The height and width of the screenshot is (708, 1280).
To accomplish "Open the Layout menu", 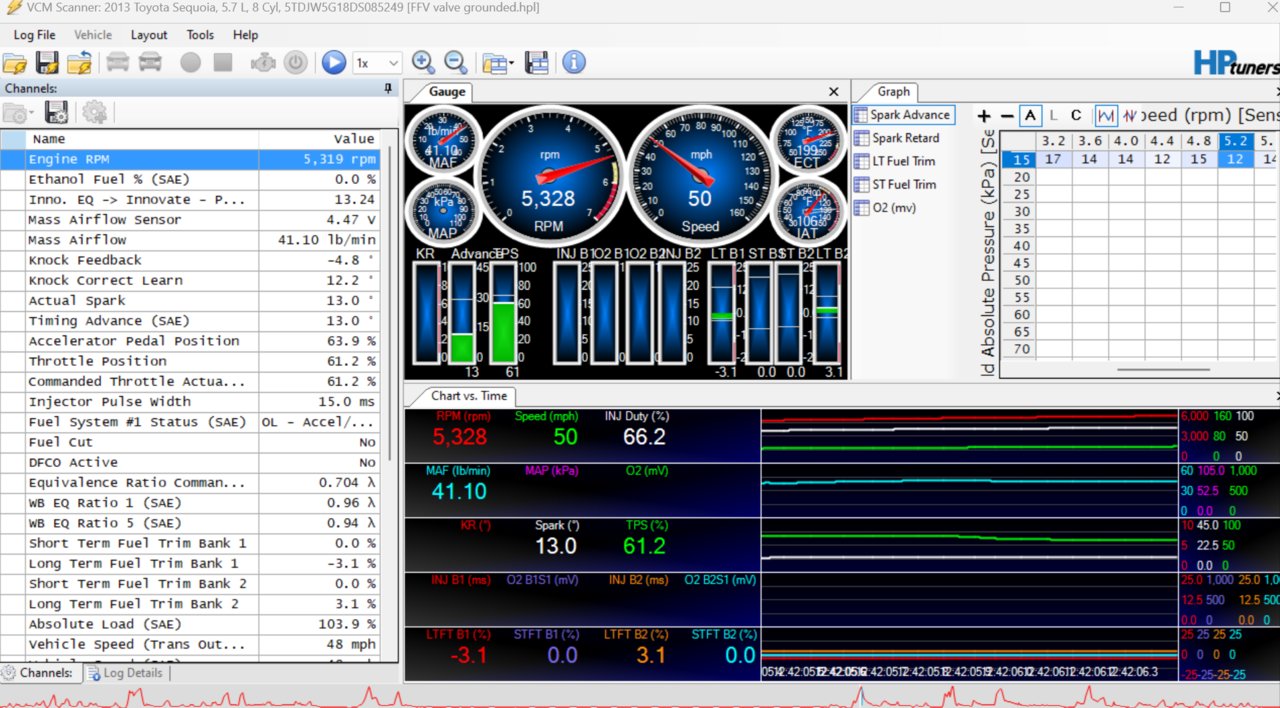I will pos(149,34).
